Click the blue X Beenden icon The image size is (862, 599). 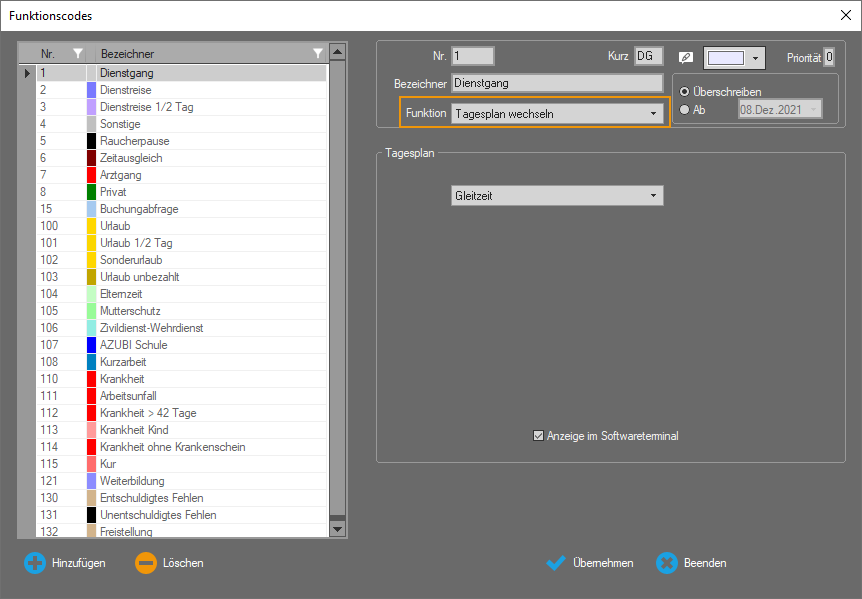(667, 563)
